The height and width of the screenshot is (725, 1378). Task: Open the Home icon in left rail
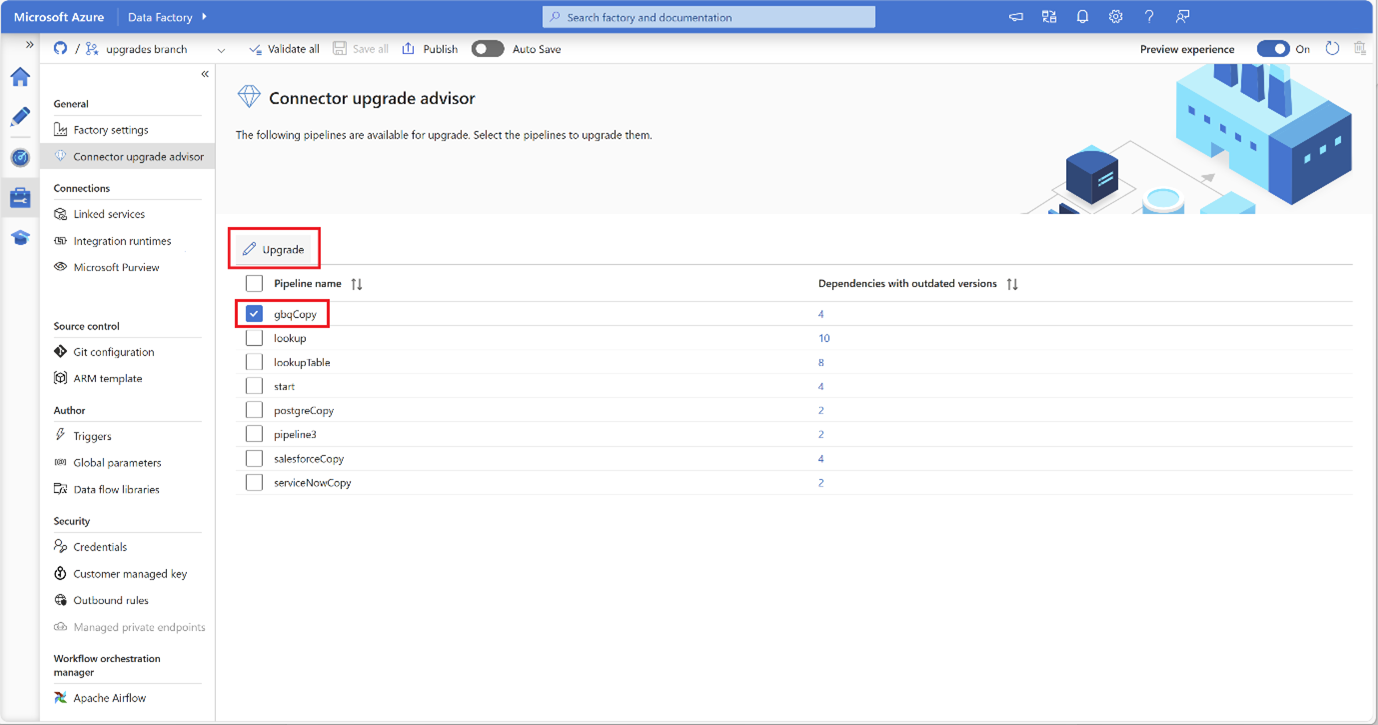(20, 77)
